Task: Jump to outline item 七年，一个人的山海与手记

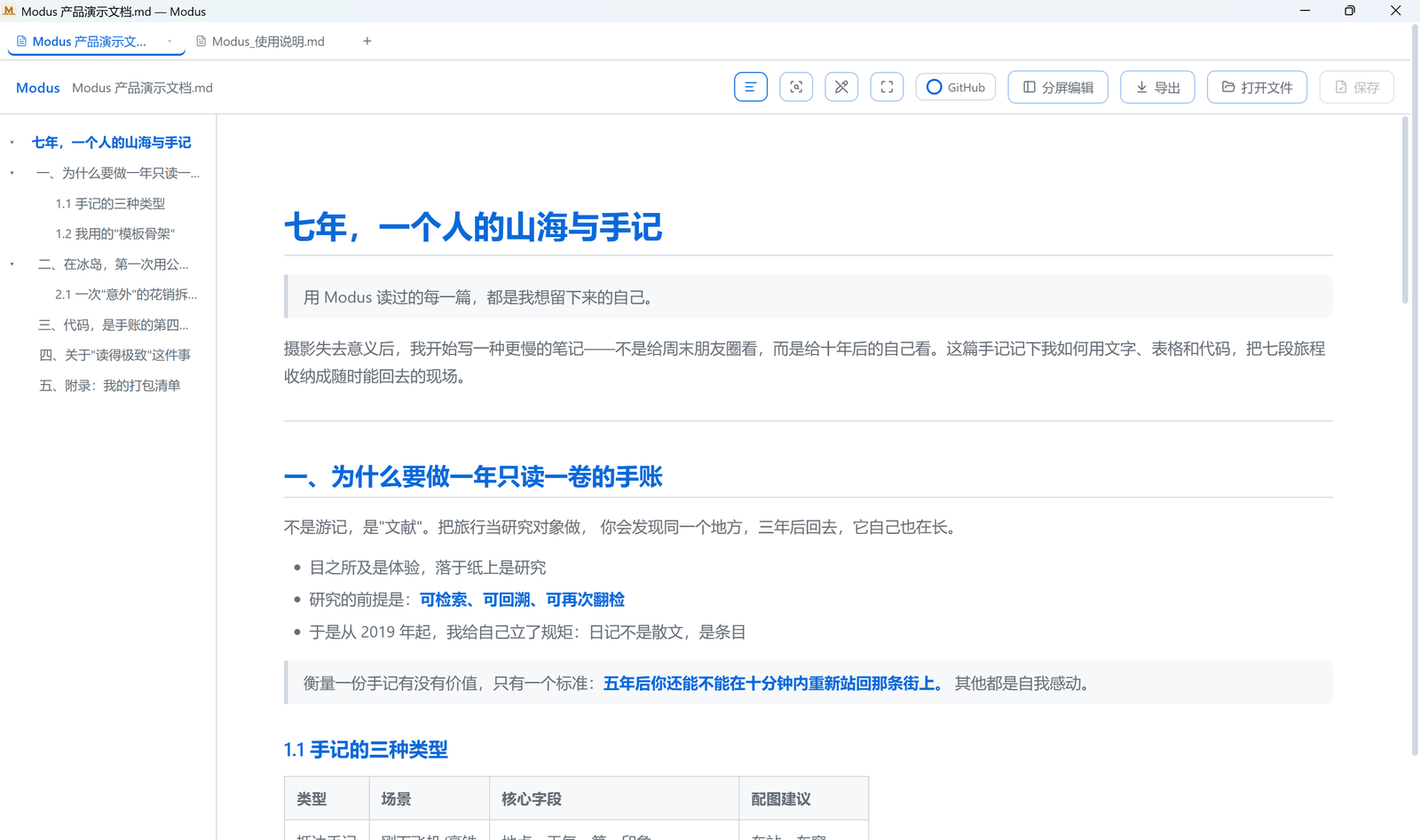Action: (112, 142)
